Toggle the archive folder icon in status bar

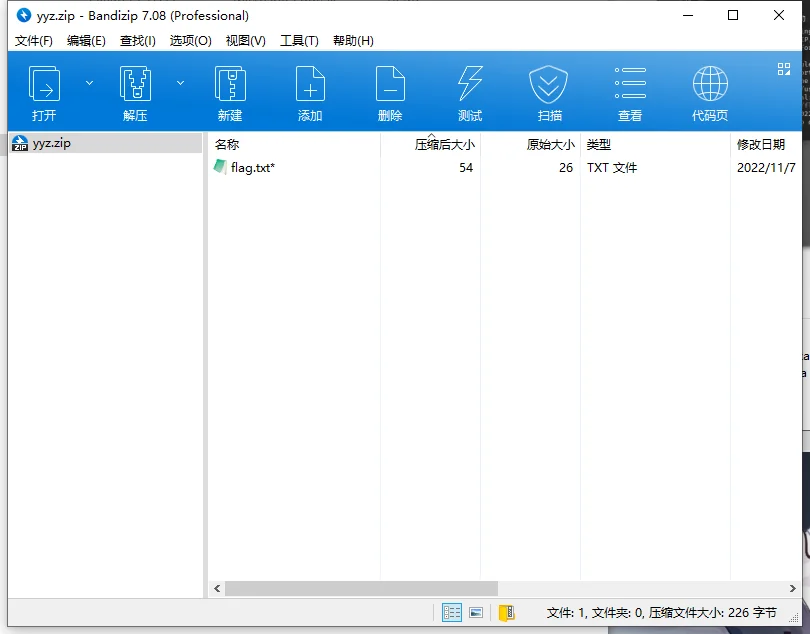506,612
